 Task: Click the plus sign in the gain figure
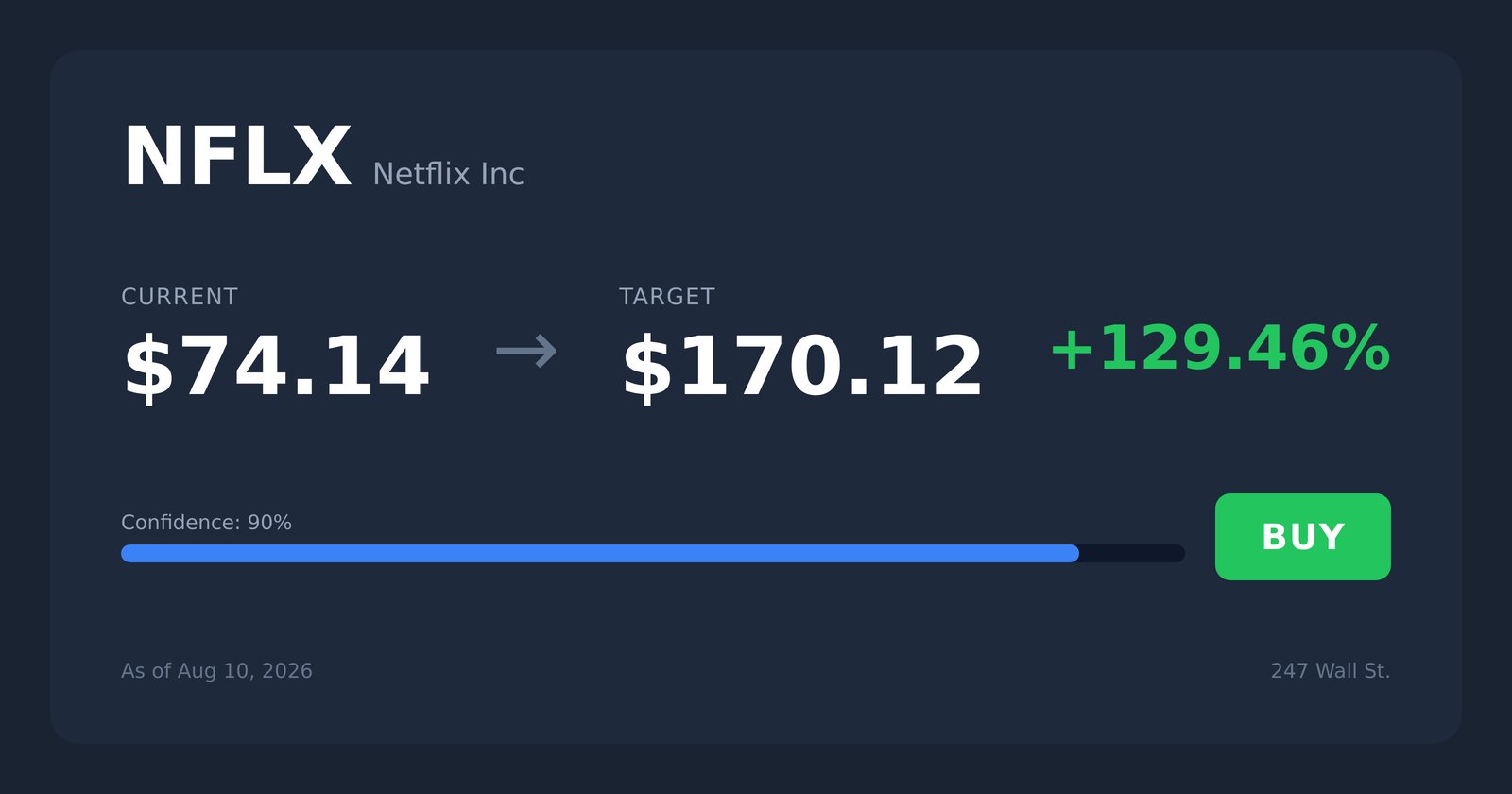1072,350
